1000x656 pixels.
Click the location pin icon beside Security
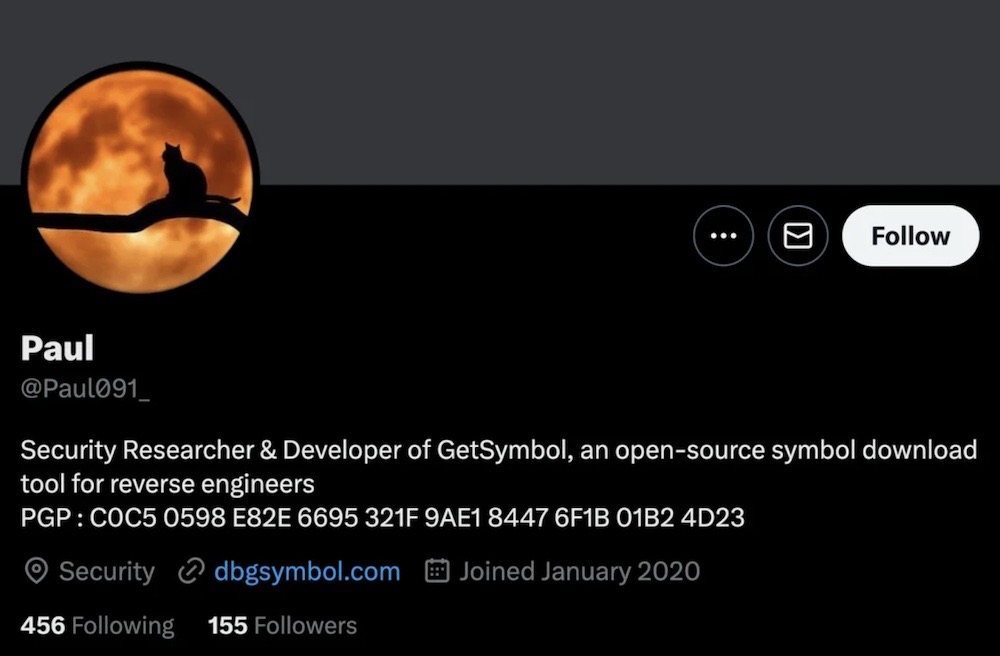[35, 571]
